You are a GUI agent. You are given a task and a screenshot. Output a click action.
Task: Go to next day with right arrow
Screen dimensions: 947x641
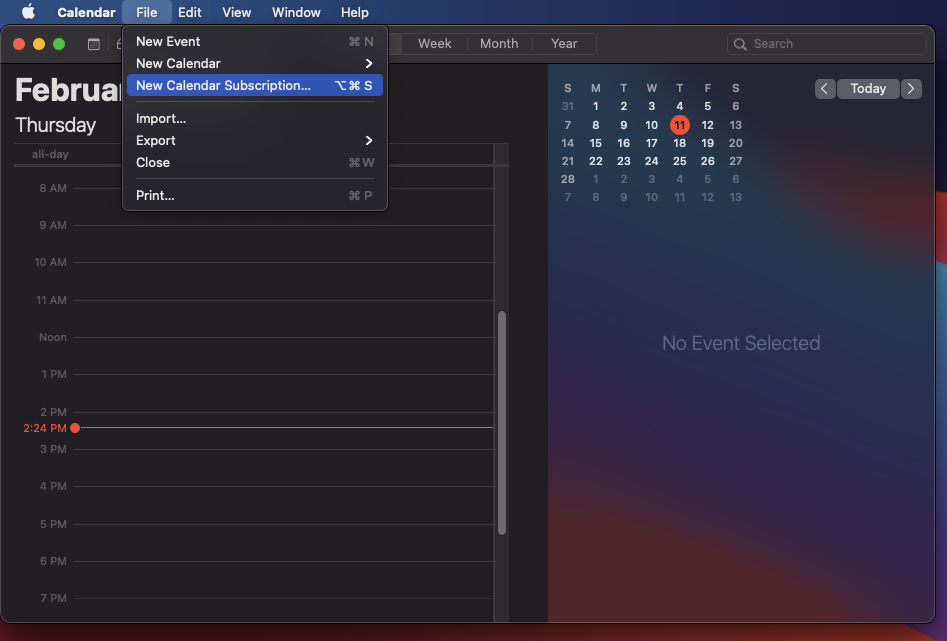point(911,89)
